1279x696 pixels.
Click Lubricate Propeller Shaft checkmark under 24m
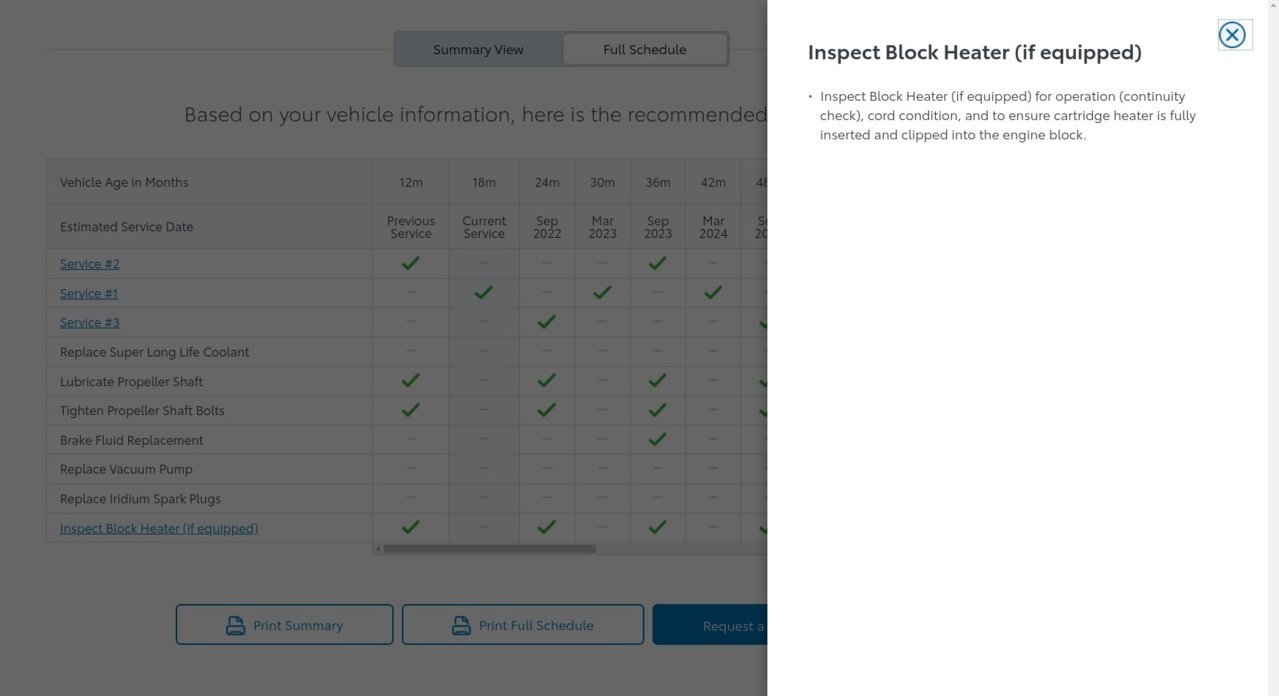point(546,380)
